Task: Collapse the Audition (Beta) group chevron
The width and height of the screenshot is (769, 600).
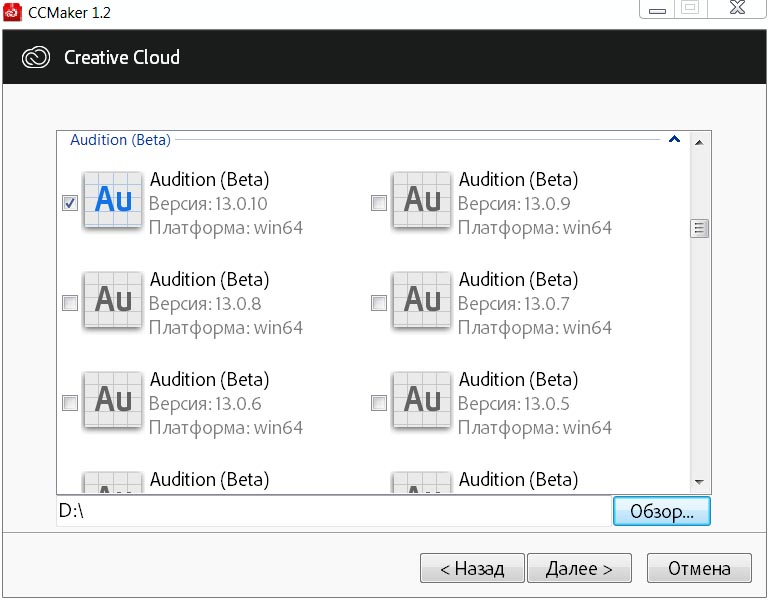Action: point(674,139)
